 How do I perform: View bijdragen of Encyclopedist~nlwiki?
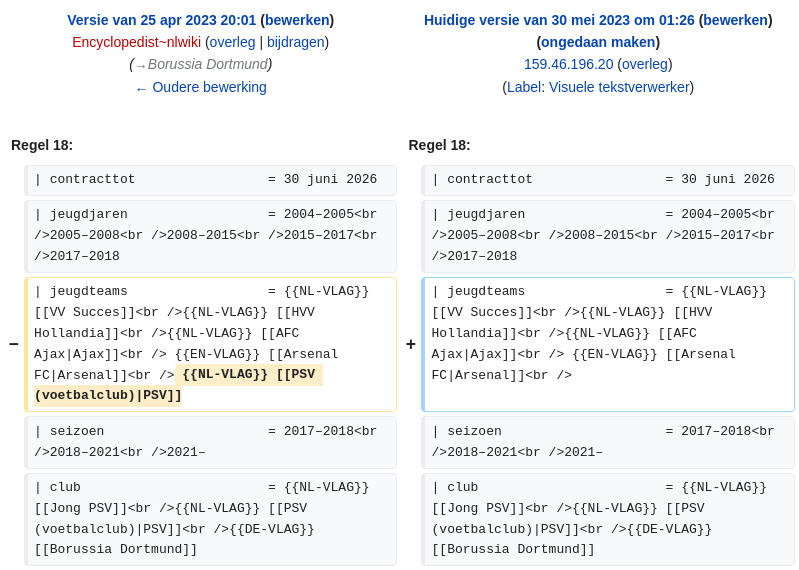(296, 42)
